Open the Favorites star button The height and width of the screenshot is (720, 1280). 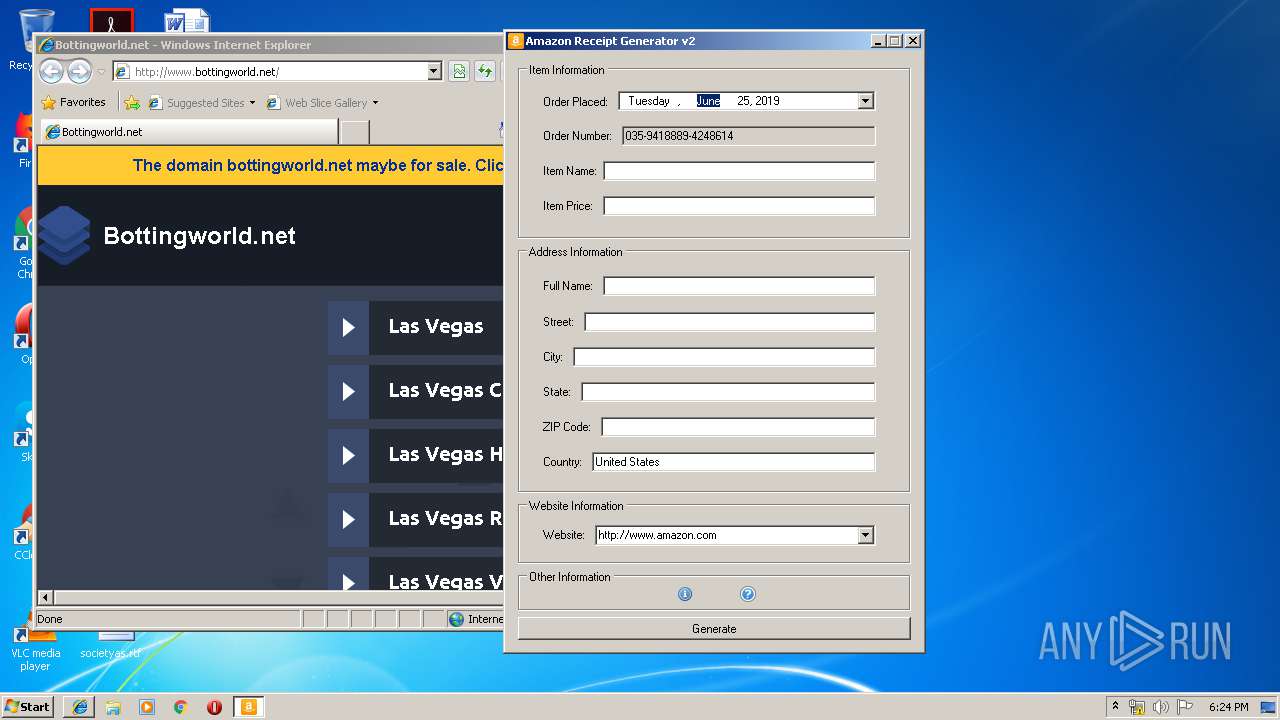point(74,102)
